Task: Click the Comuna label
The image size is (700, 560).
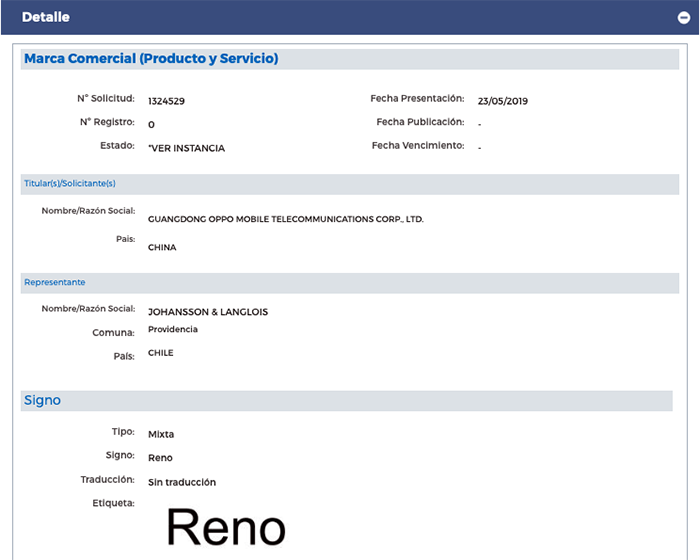Action: [113, 333]
